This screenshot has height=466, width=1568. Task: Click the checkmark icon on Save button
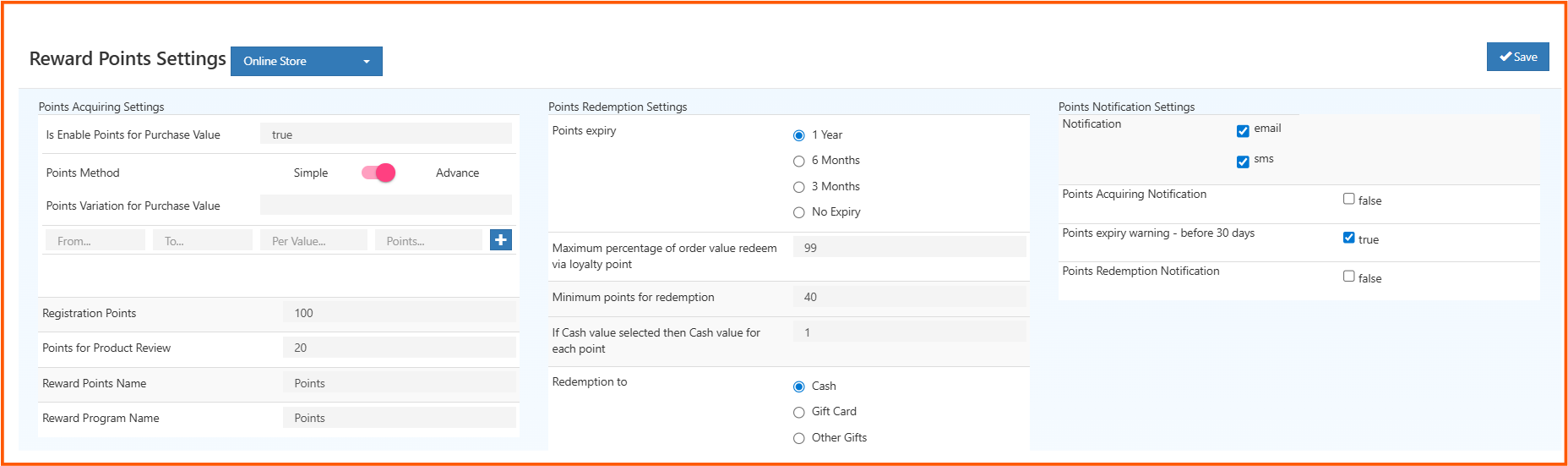click(1505, 57)
